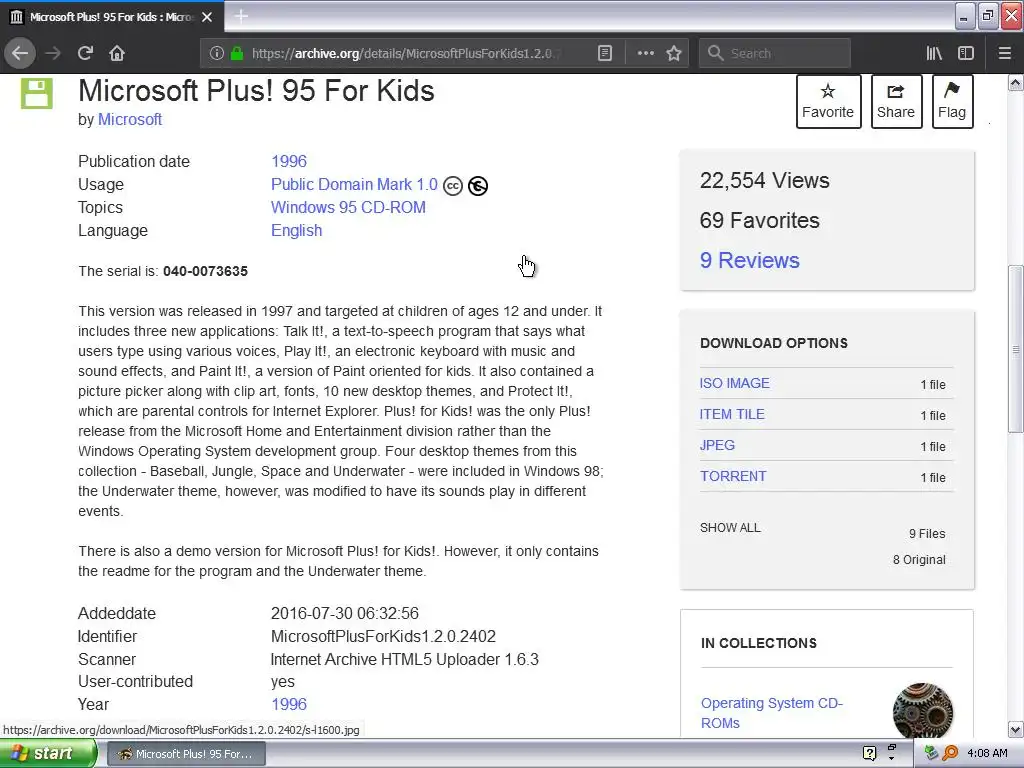
Task: Open Public Domain Mark 1.0 link
Action: click(x=354, y=185)
